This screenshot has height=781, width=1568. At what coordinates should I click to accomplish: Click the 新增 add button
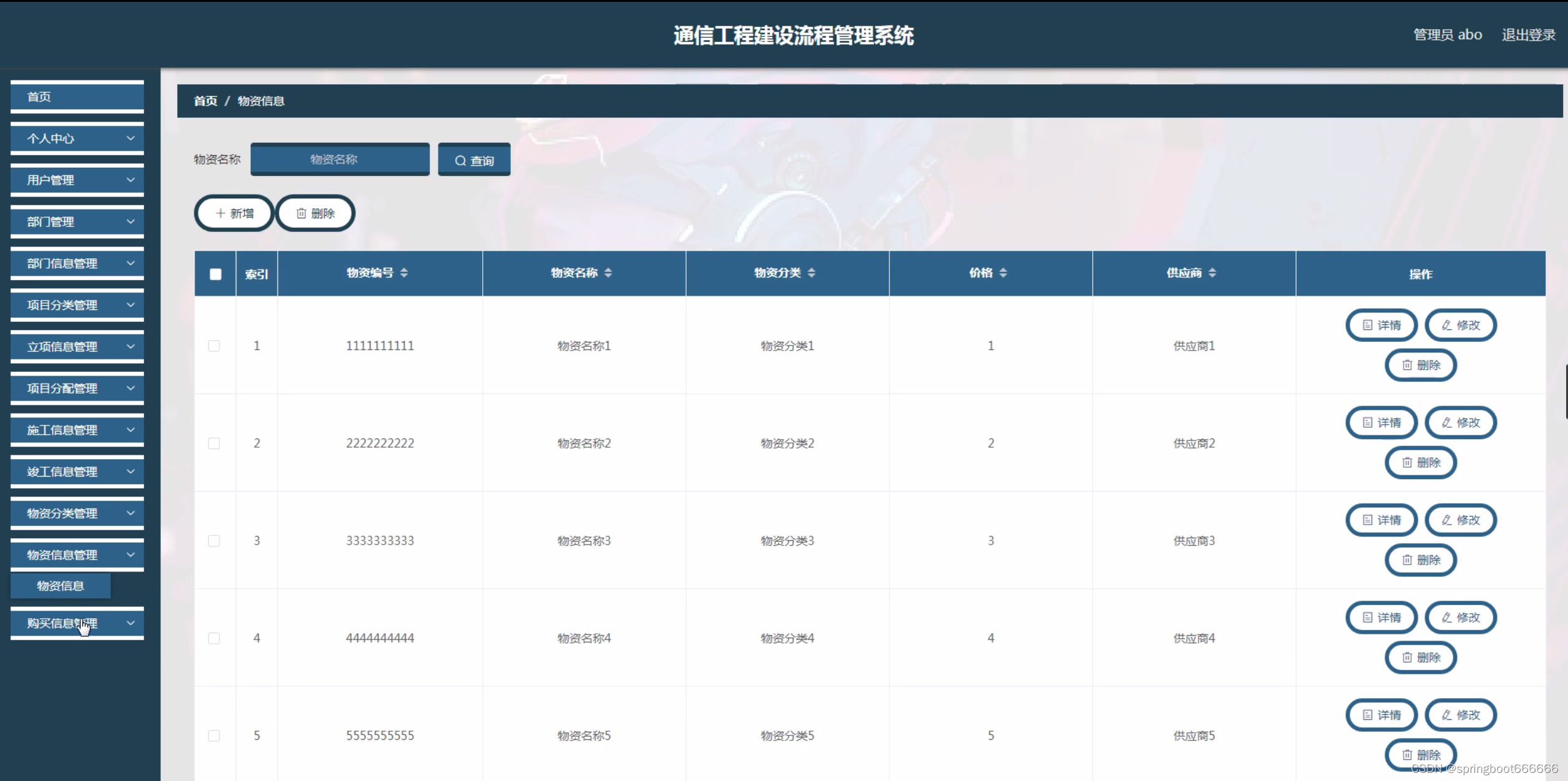[234, 213]
